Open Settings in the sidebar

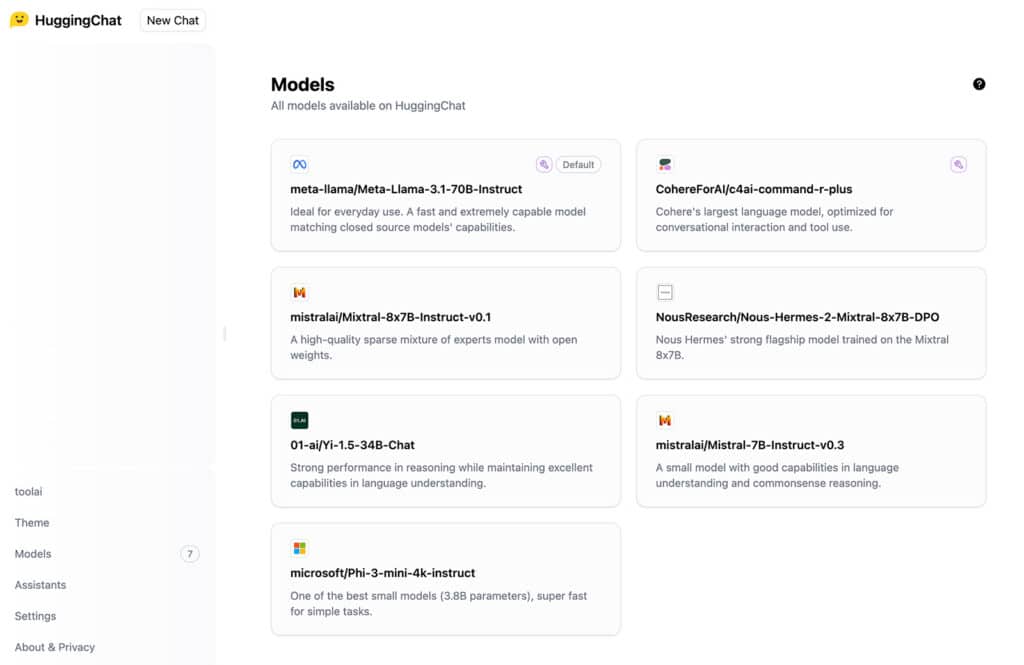pos(35,616)
